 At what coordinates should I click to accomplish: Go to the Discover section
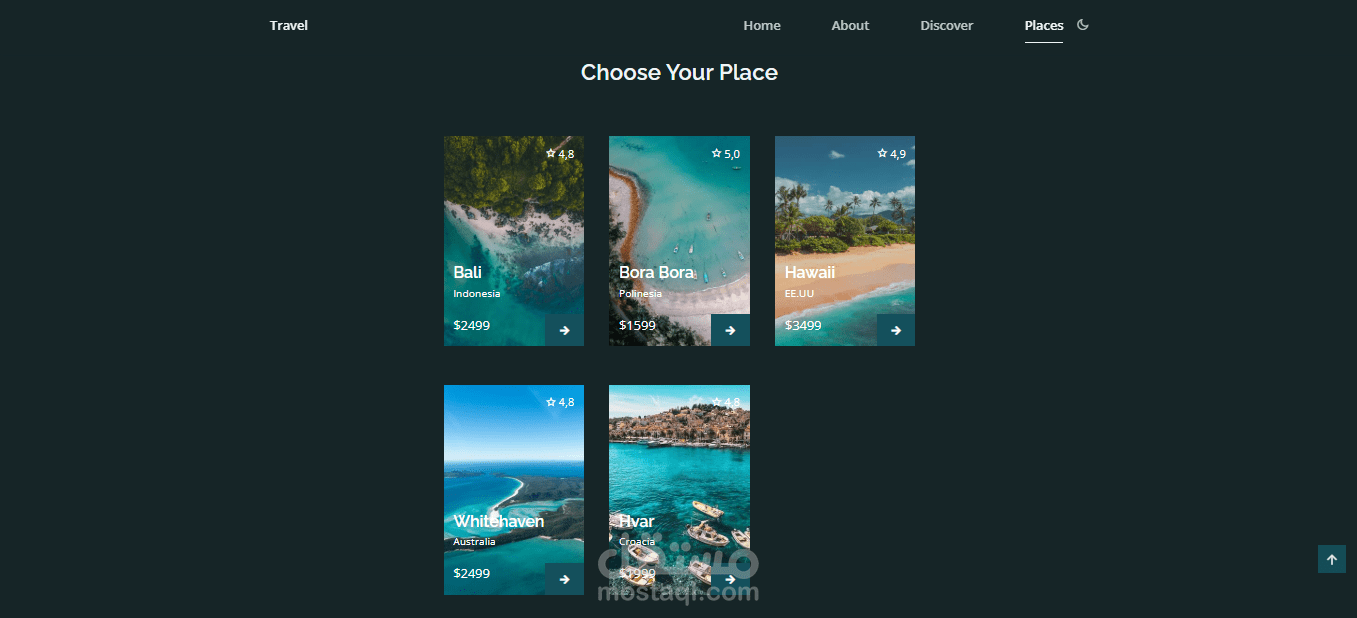point(946,26)
